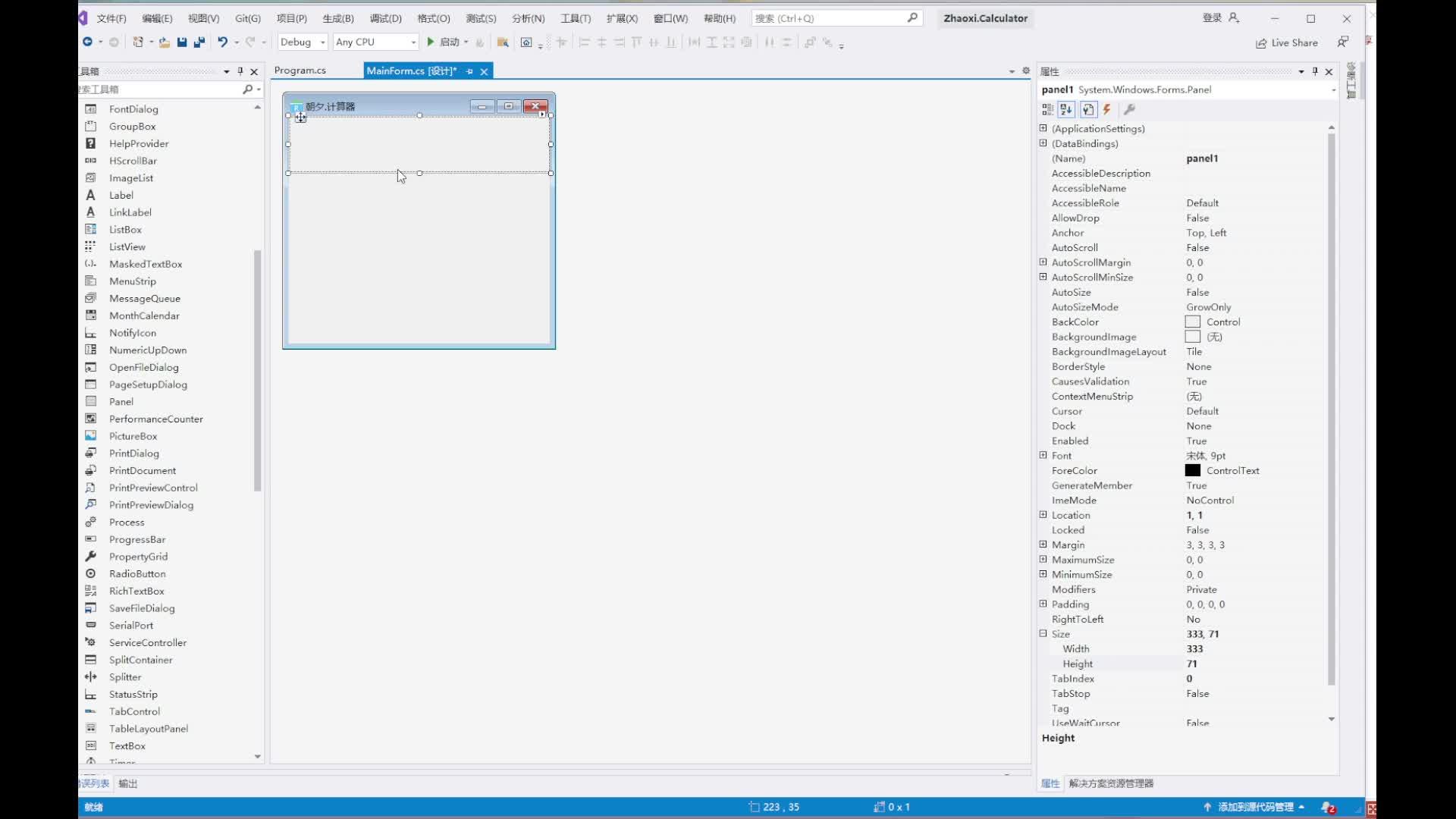Switch to the Program.cs tab

pos(300,71)
